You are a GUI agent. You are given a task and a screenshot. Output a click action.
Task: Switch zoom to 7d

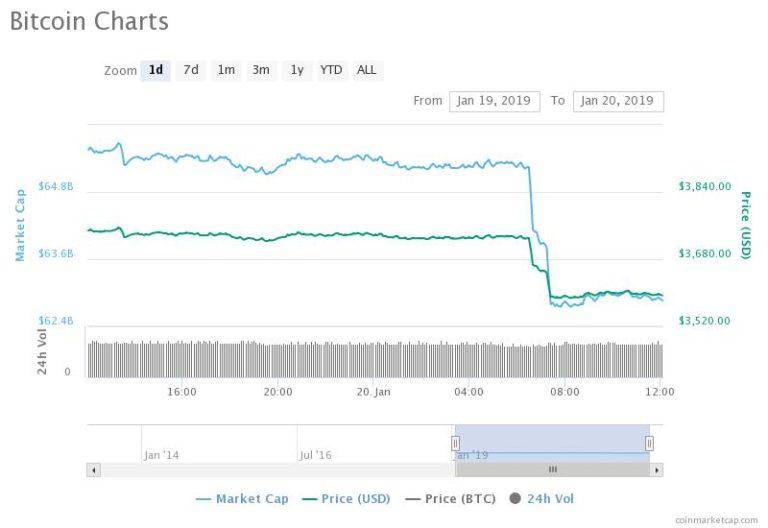tap(190, 70)
